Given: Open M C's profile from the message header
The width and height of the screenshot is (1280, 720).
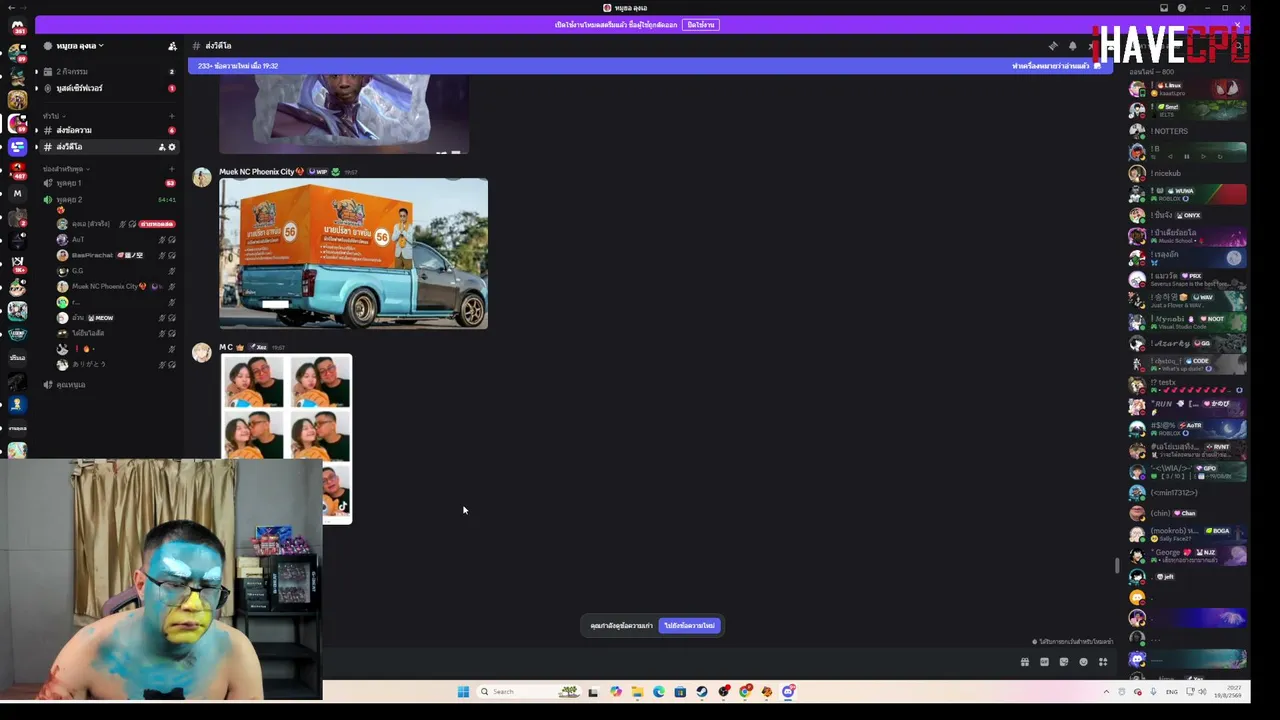Looking at the screenshot, I should [x=226, y=347].
